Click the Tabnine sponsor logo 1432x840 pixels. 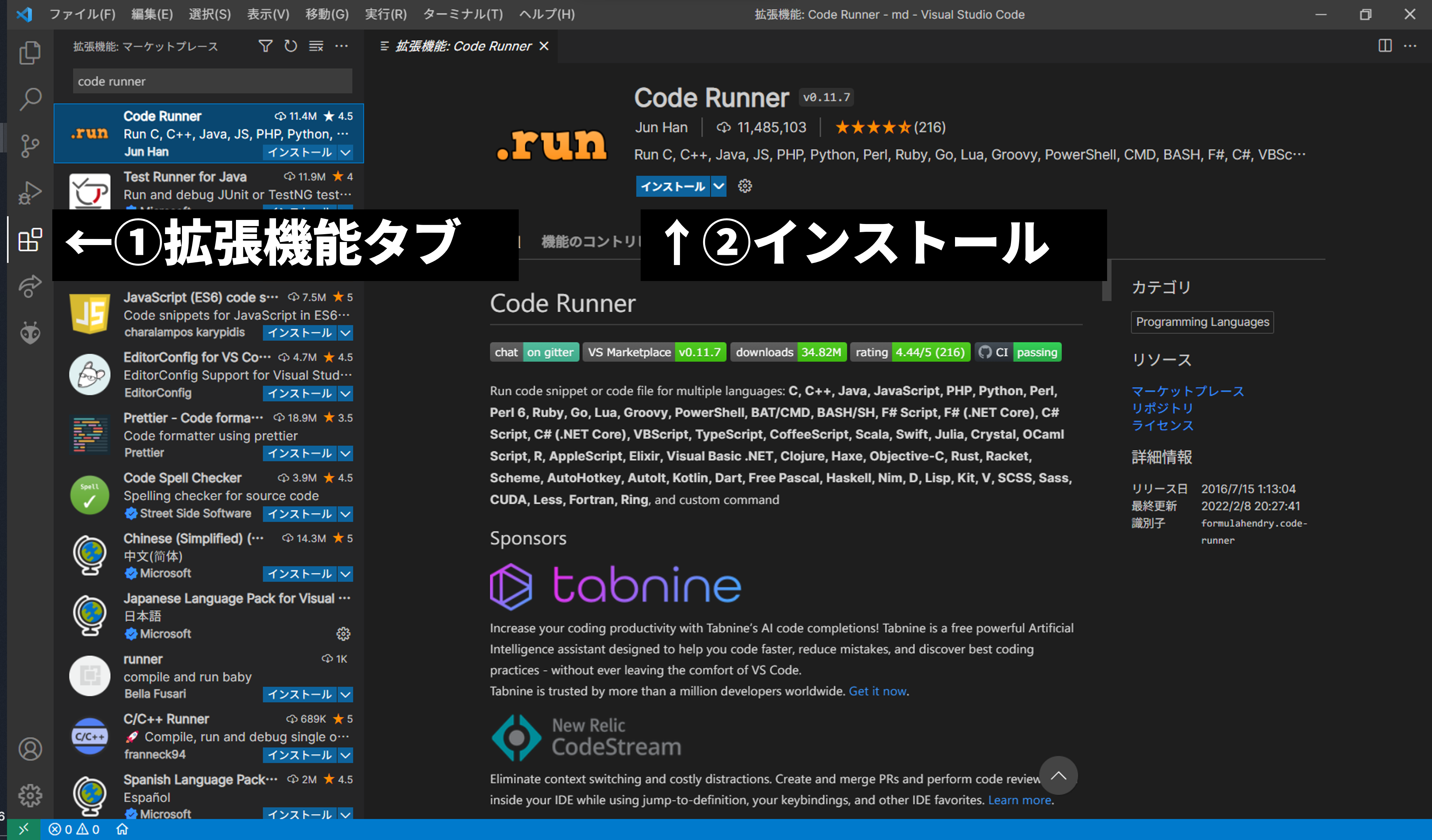pos(616,586)
